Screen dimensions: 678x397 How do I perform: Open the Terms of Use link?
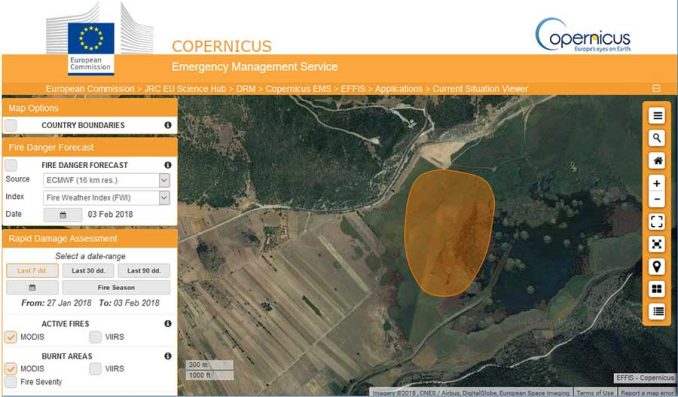coord(595,393)
